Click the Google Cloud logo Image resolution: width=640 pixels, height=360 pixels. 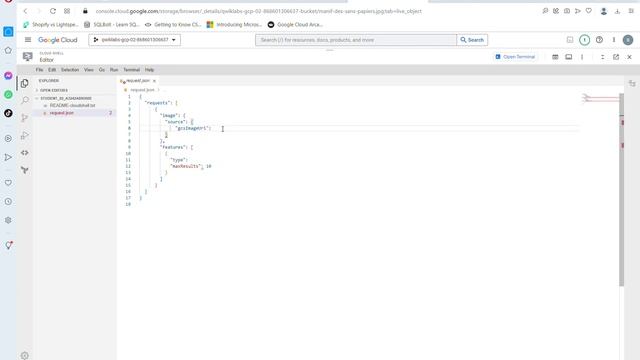tap(58, 40)
